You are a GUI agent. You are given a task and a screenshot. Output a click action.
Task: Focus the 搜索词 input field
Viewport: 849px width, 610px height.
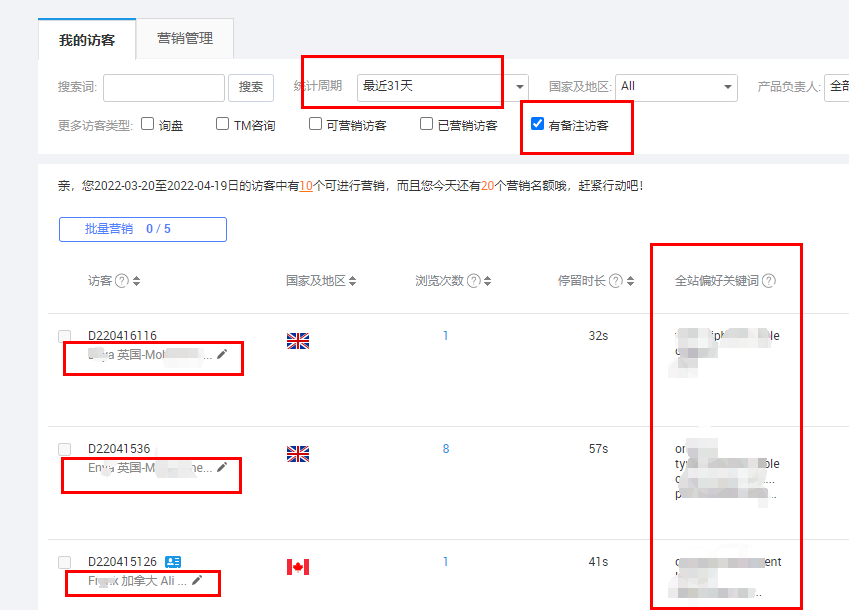(x=164, y=88)
